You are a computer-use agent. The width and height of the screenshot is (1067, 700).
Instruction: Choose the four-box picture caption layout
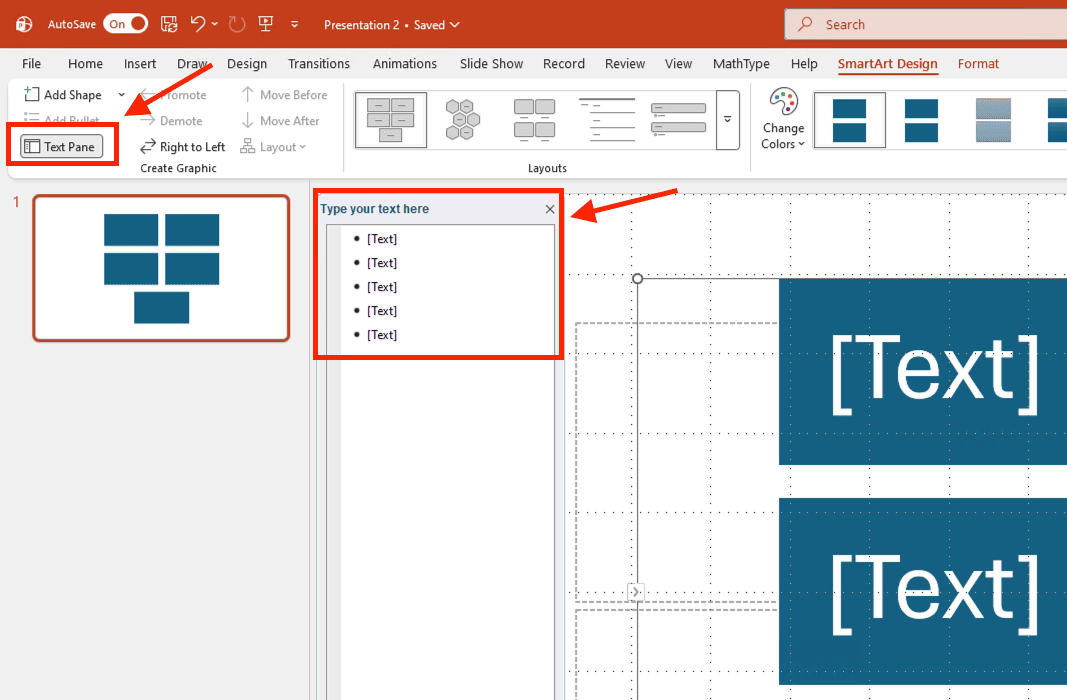pyautogui.click(x=534, y=120)
